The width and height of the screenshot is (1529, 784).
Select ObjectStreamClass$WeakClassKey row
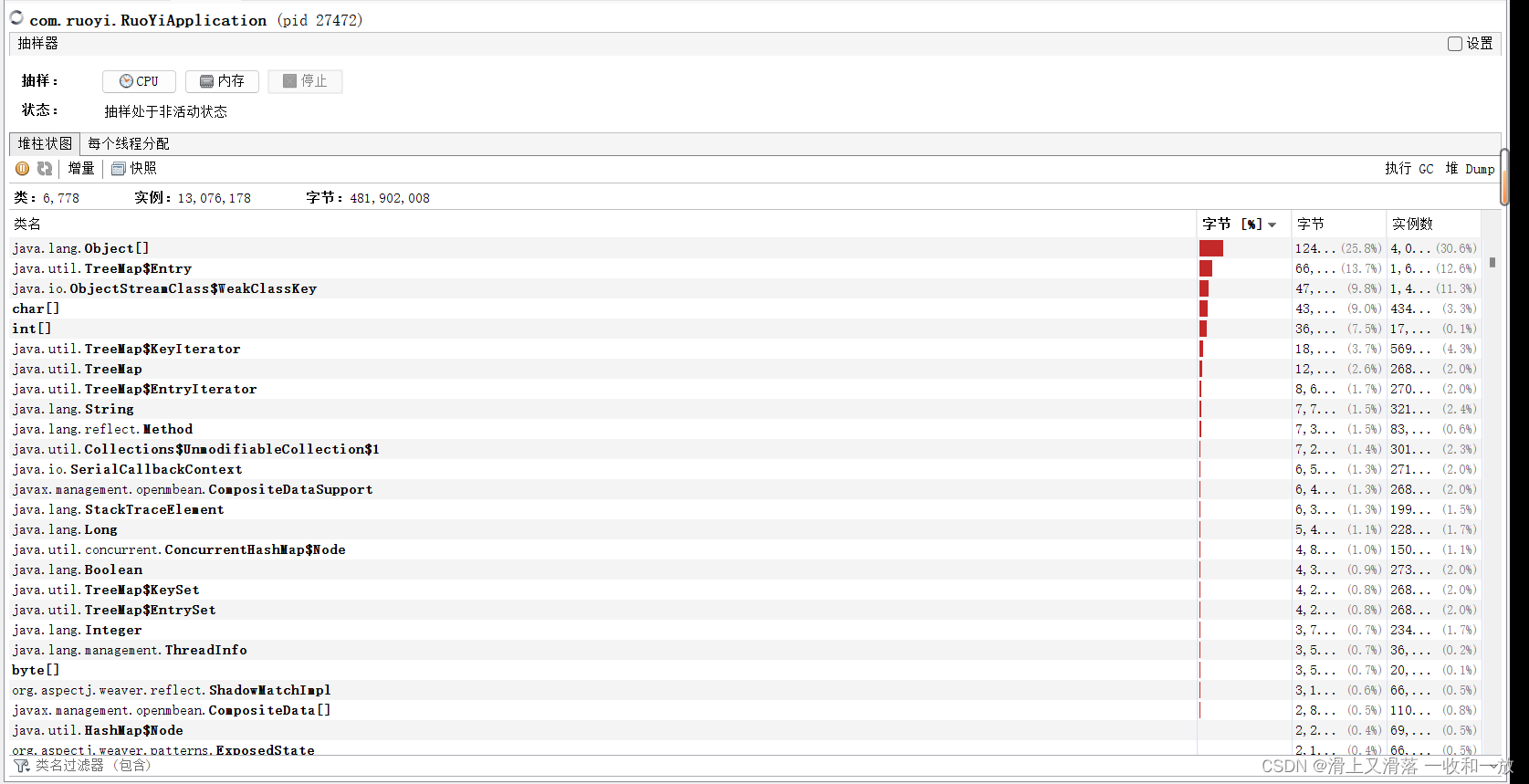[745, 288]
